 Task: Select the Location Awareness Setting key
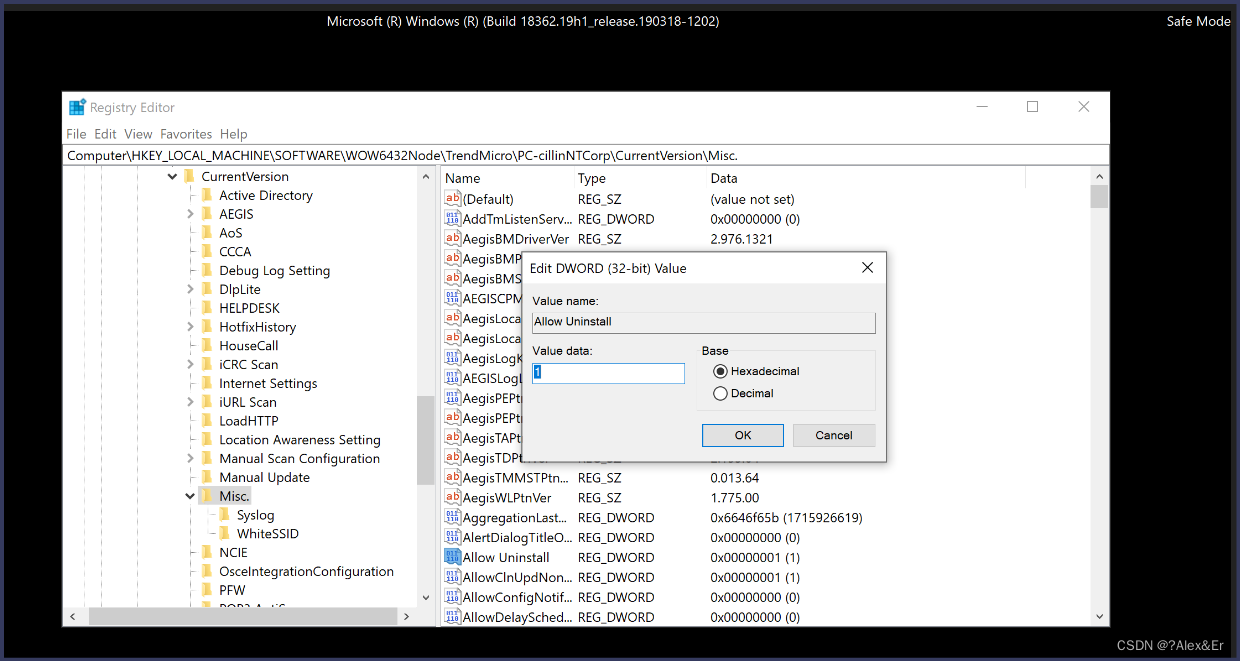[300, 440]
